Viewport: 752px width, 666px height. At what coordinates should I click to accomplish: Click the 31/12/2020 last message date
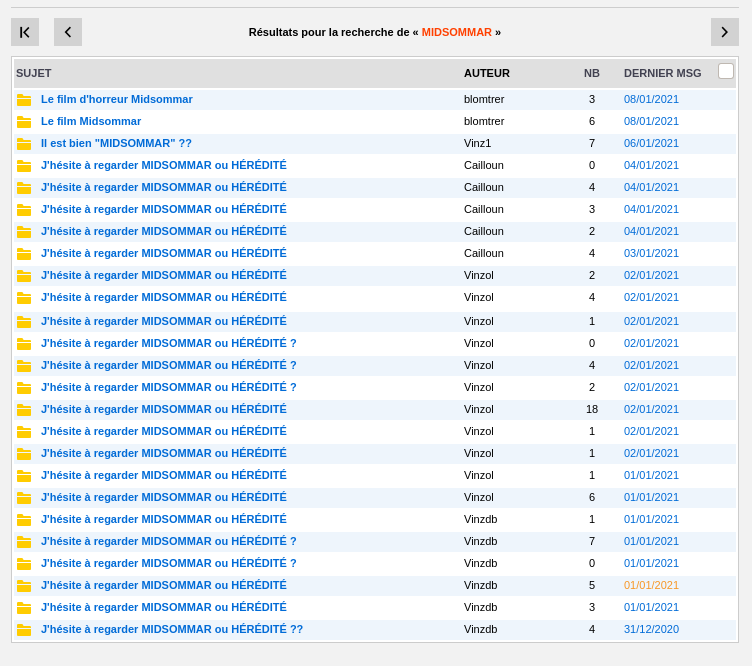651,629
